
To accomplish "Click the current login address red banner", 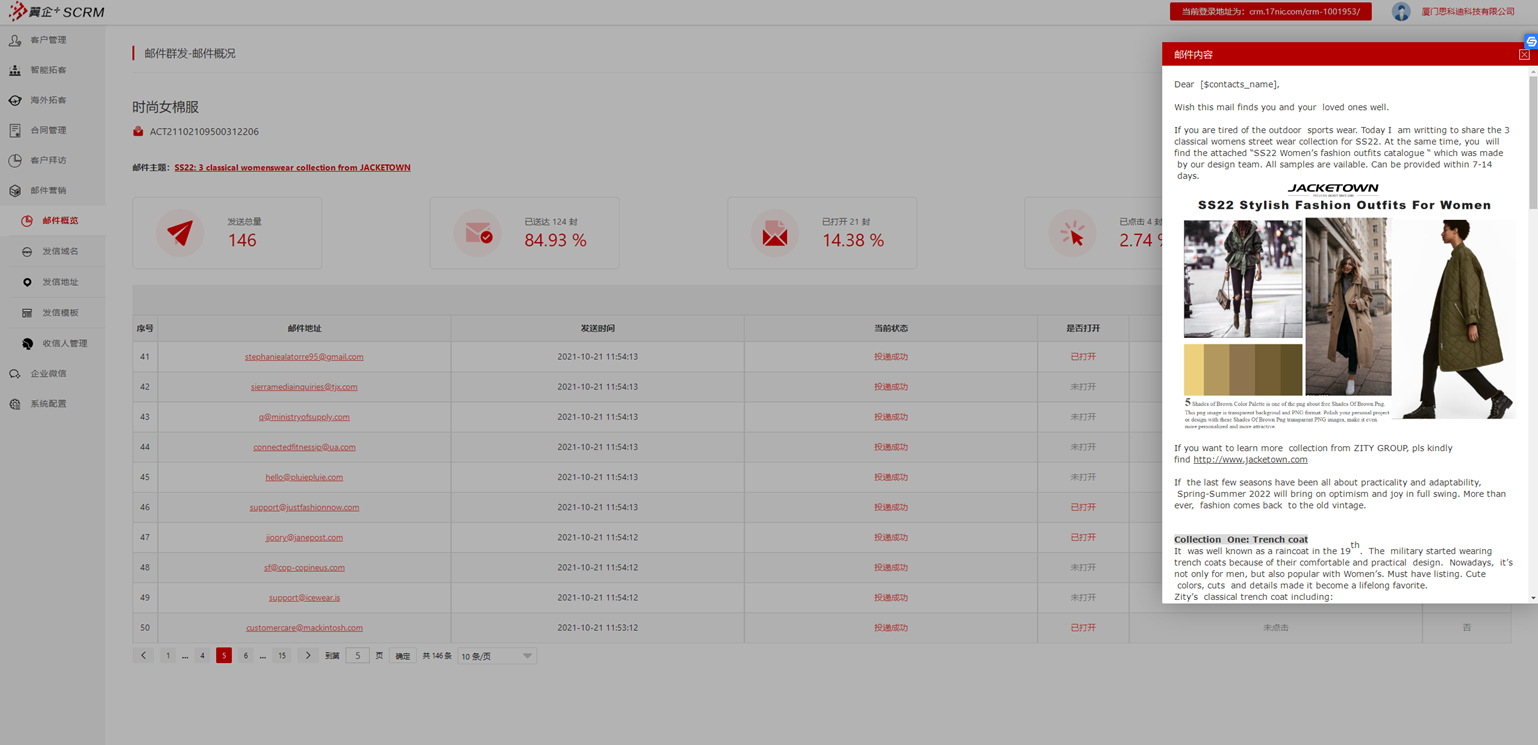I will tap(1270, 12).
